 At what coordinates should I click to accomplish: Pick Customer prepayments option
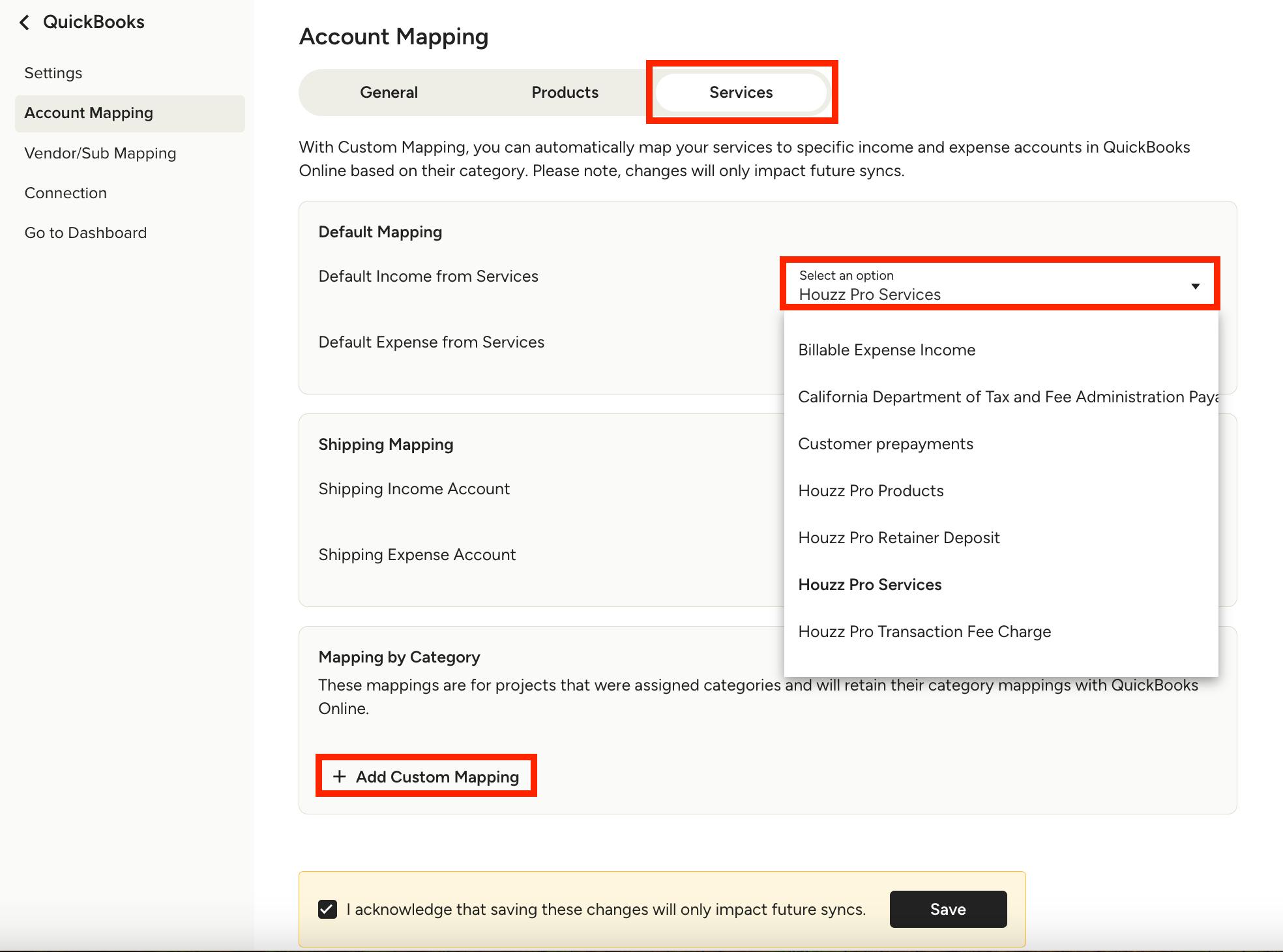click(x=885, y=444)
